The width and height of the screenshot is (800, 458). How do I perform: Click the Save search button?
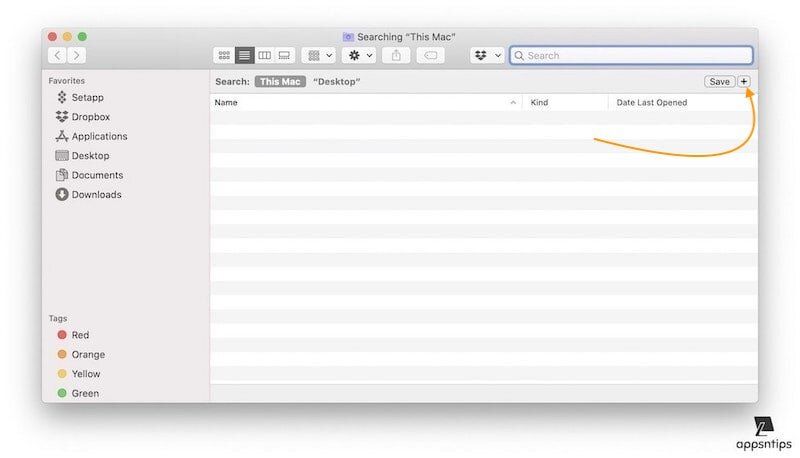pyautogui.click(x=719, y=81)
